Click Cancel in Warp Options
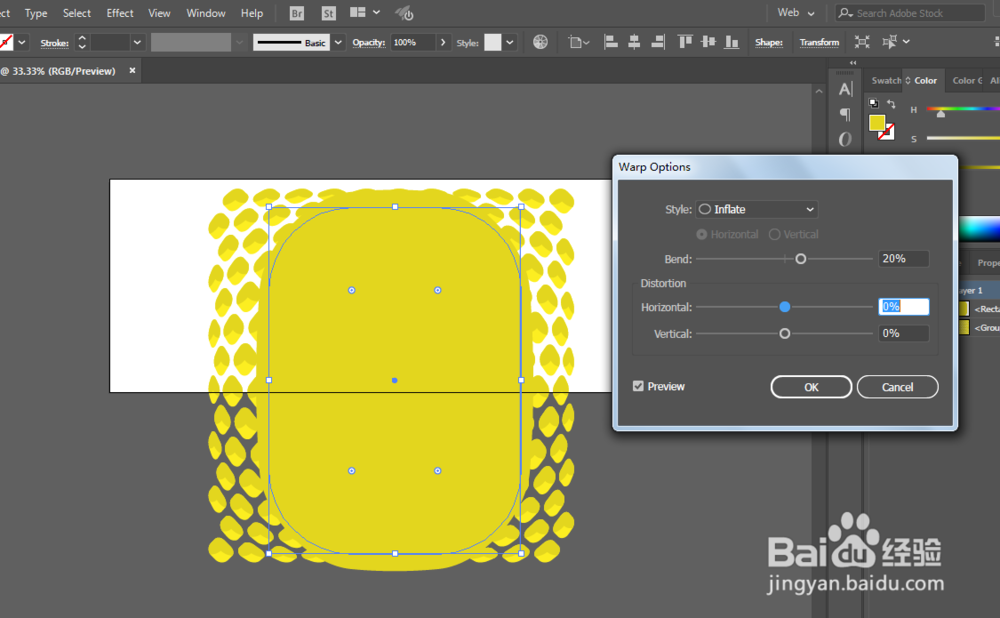Screen dimensions: 1000x618 (897, 386)
